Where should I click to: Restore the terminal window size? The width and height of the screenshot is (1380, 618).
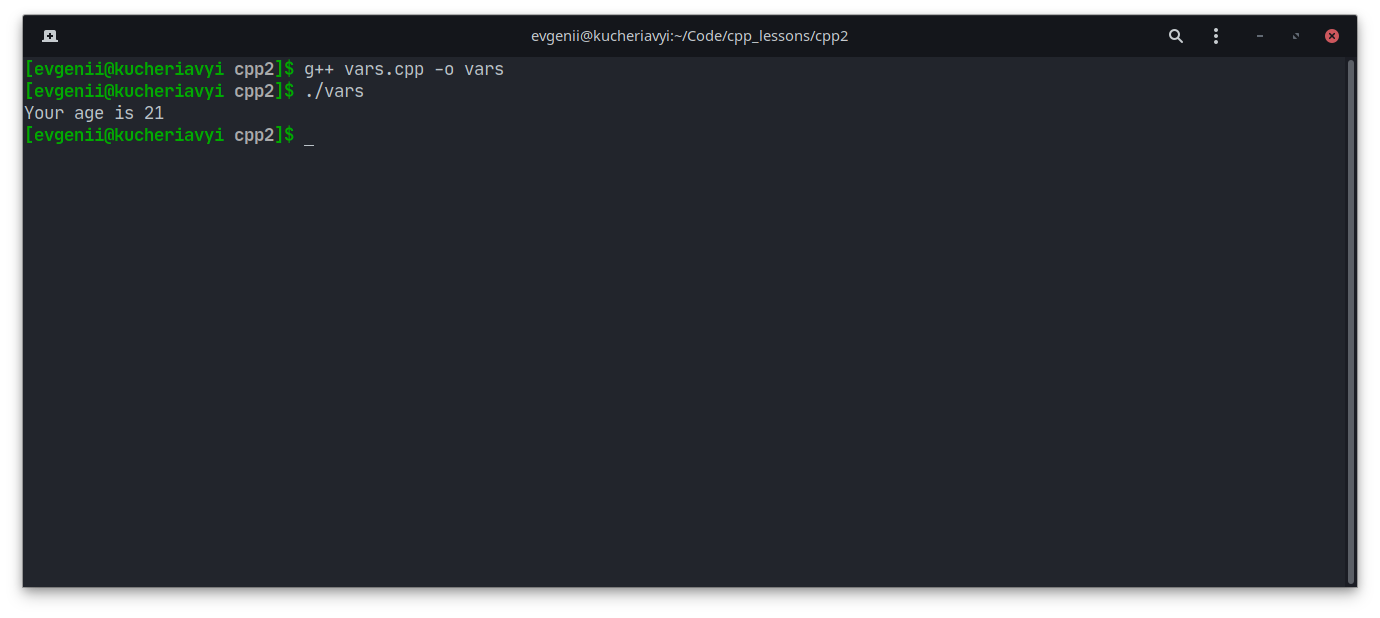point(1296,36)
